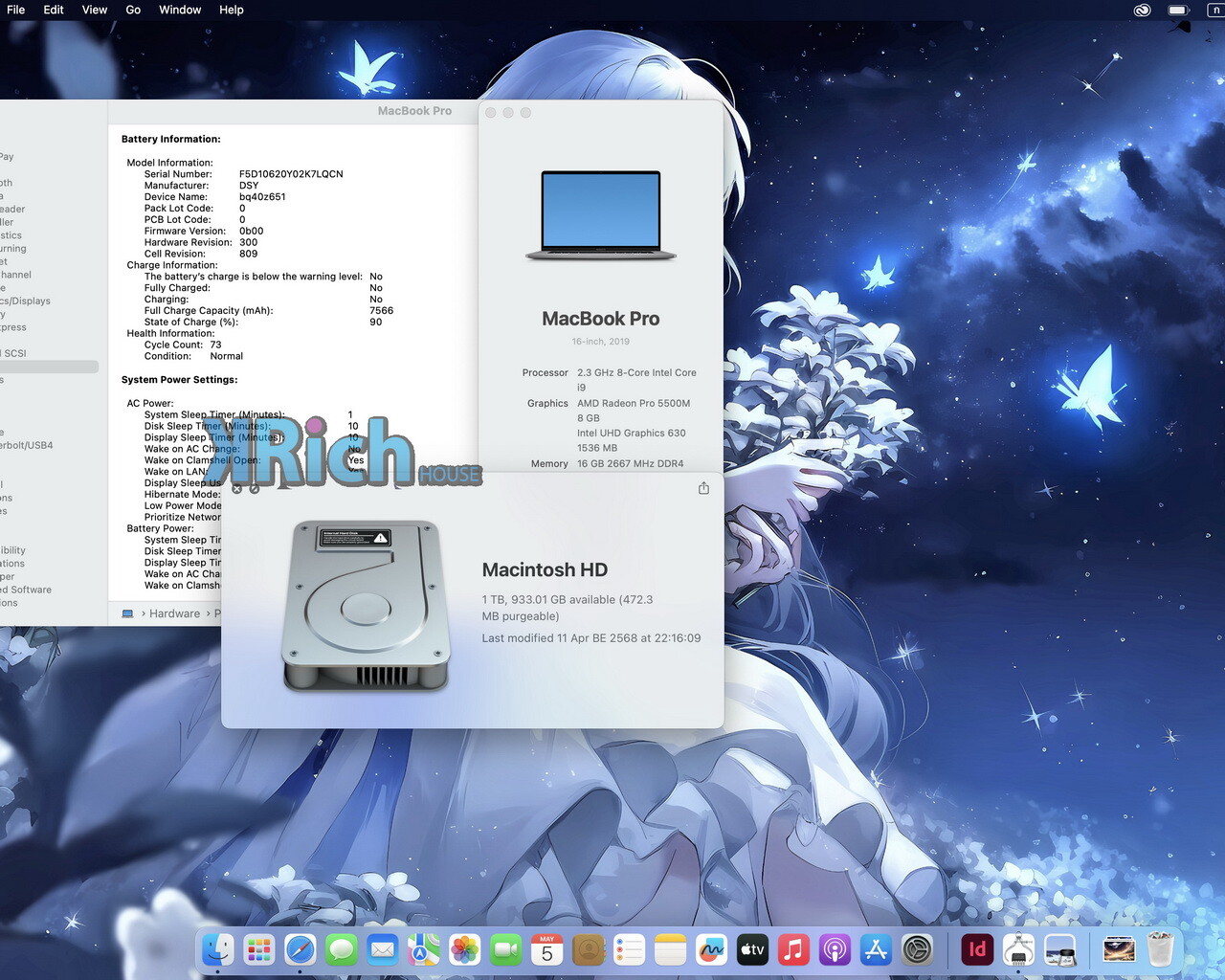Viewport: 1225px width, 980px height.
Task: Select the SCSI sidebar entry
Action: click(x=14, y=353)
